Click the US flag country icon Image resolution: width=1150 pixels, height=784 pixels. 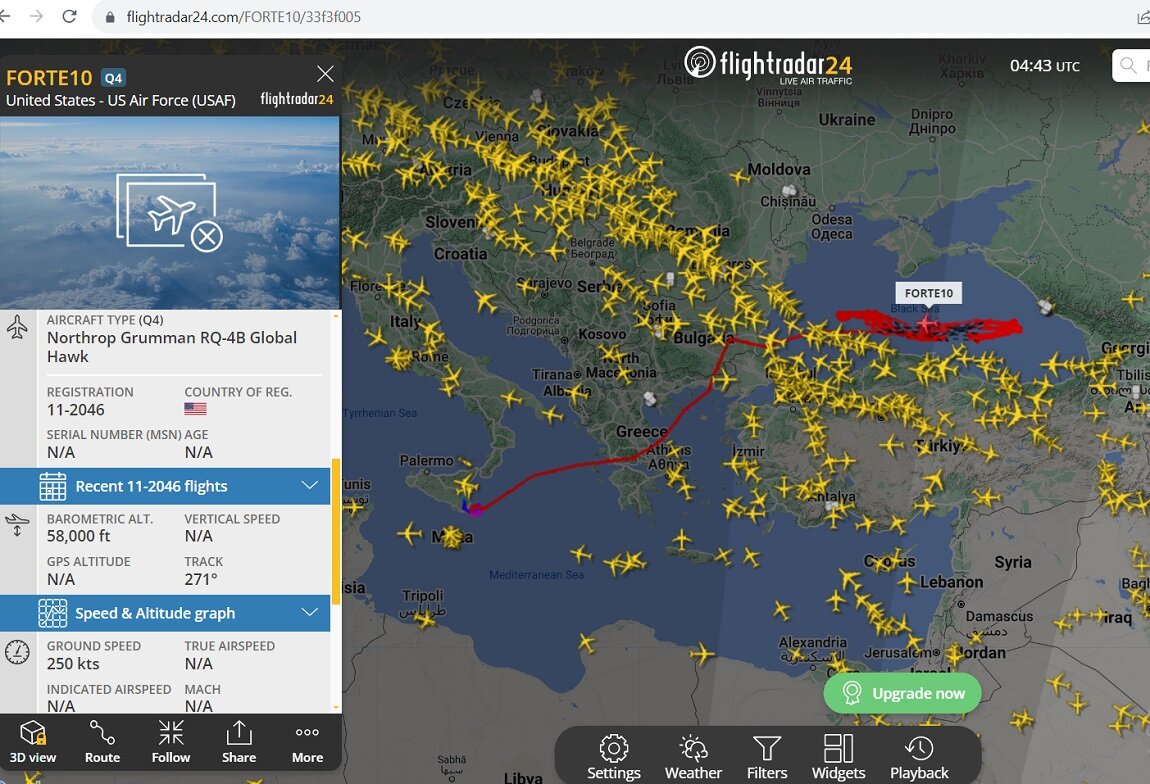pos(195,409)
